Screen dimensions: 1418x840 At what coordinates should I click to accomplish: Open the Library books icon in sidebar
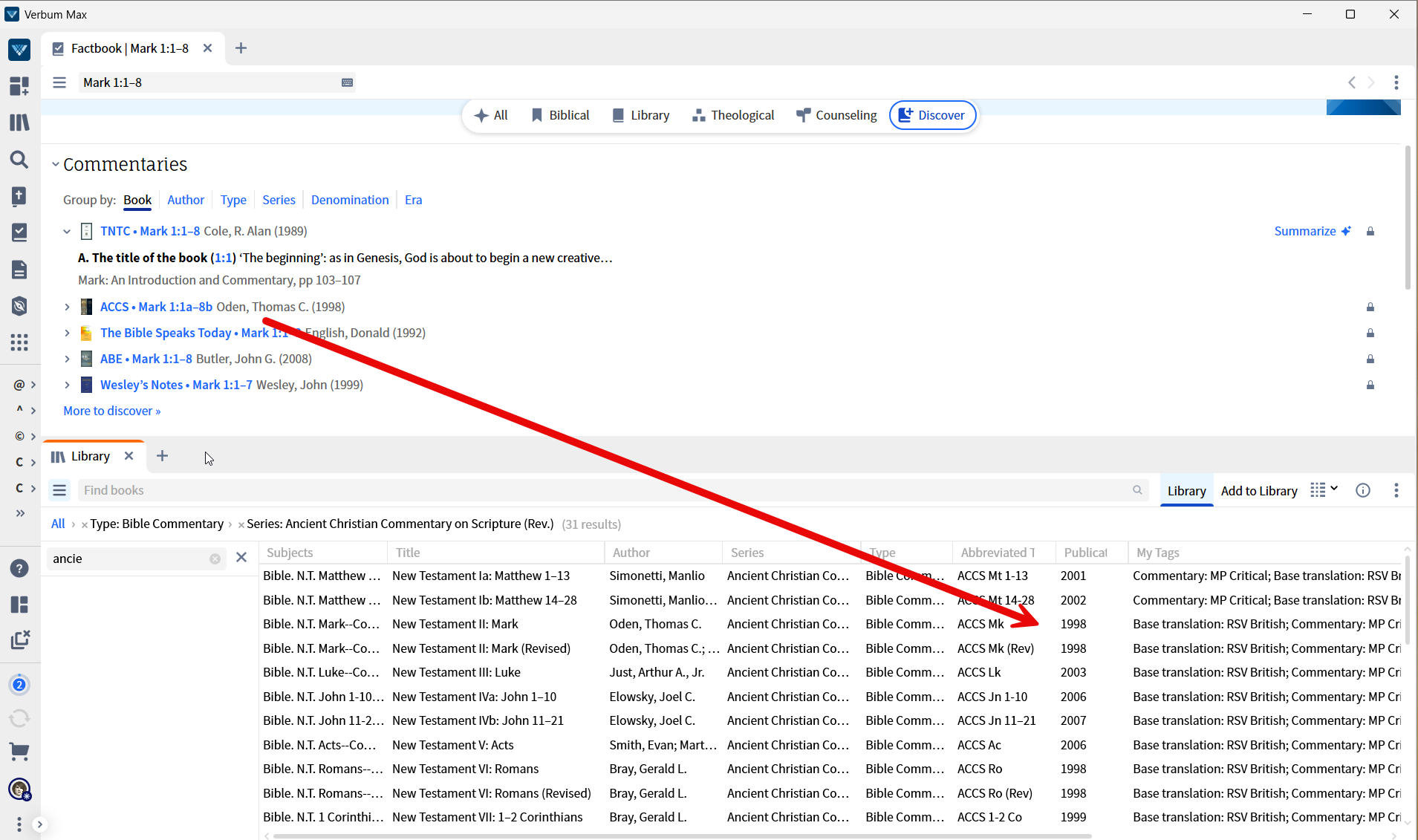pos(19,123)
